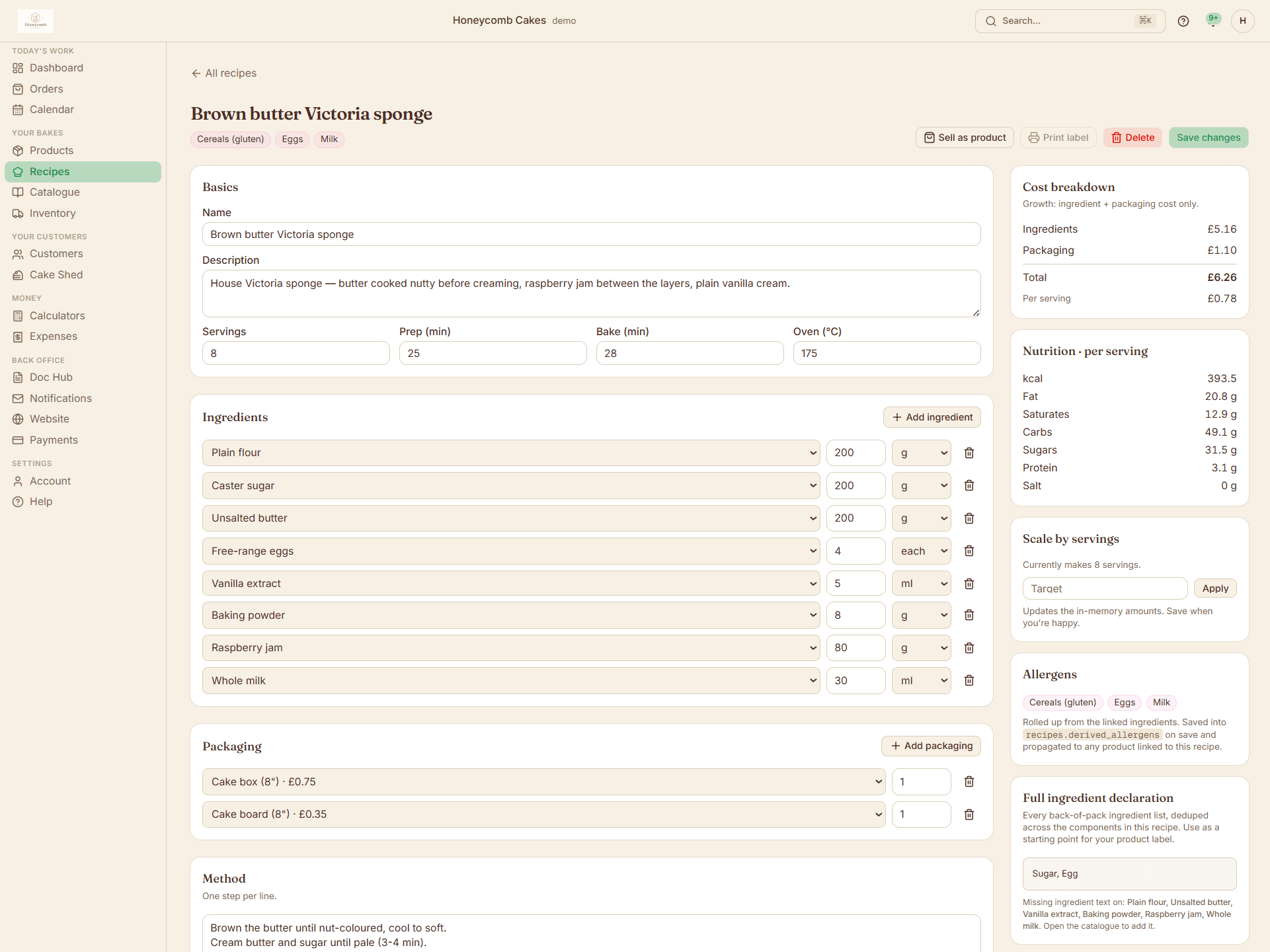Delete the Raspberry jam ingredient
1270x952 pixels.
tap(969, 648)
